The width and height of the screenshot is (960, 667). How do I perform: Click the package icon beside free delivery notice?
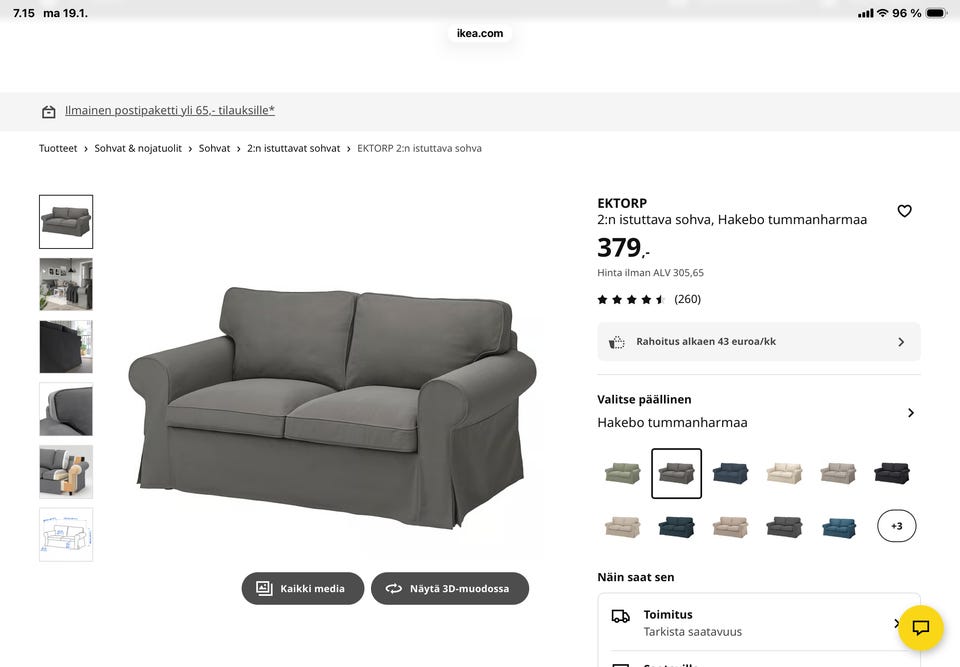point(48,111)
